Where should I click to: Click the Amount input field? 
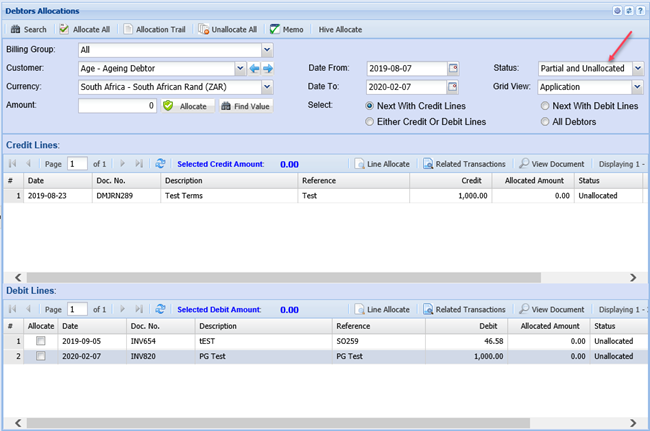tap(117, 105)
